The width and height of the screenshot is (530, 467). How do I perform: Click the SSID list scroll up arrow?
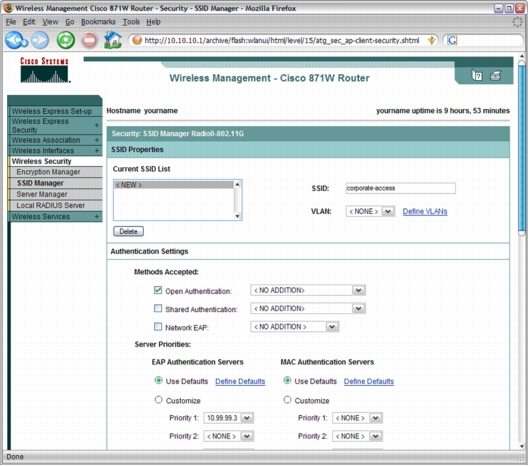pyautogui.click(x=237, y=184)
